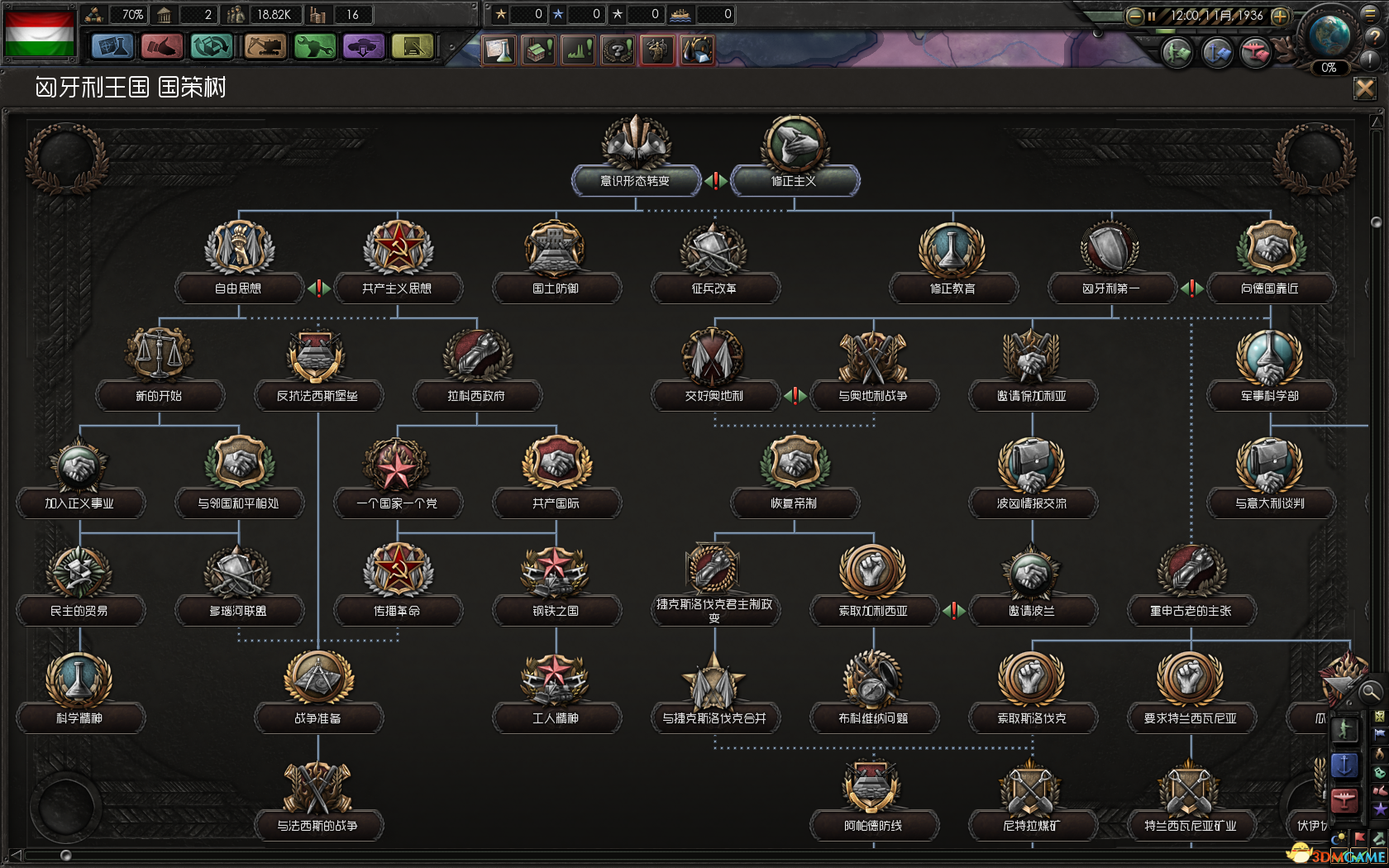Toggle game pause at the date display
This screenshot has width=1389, height=868.
click(1215, 16)
